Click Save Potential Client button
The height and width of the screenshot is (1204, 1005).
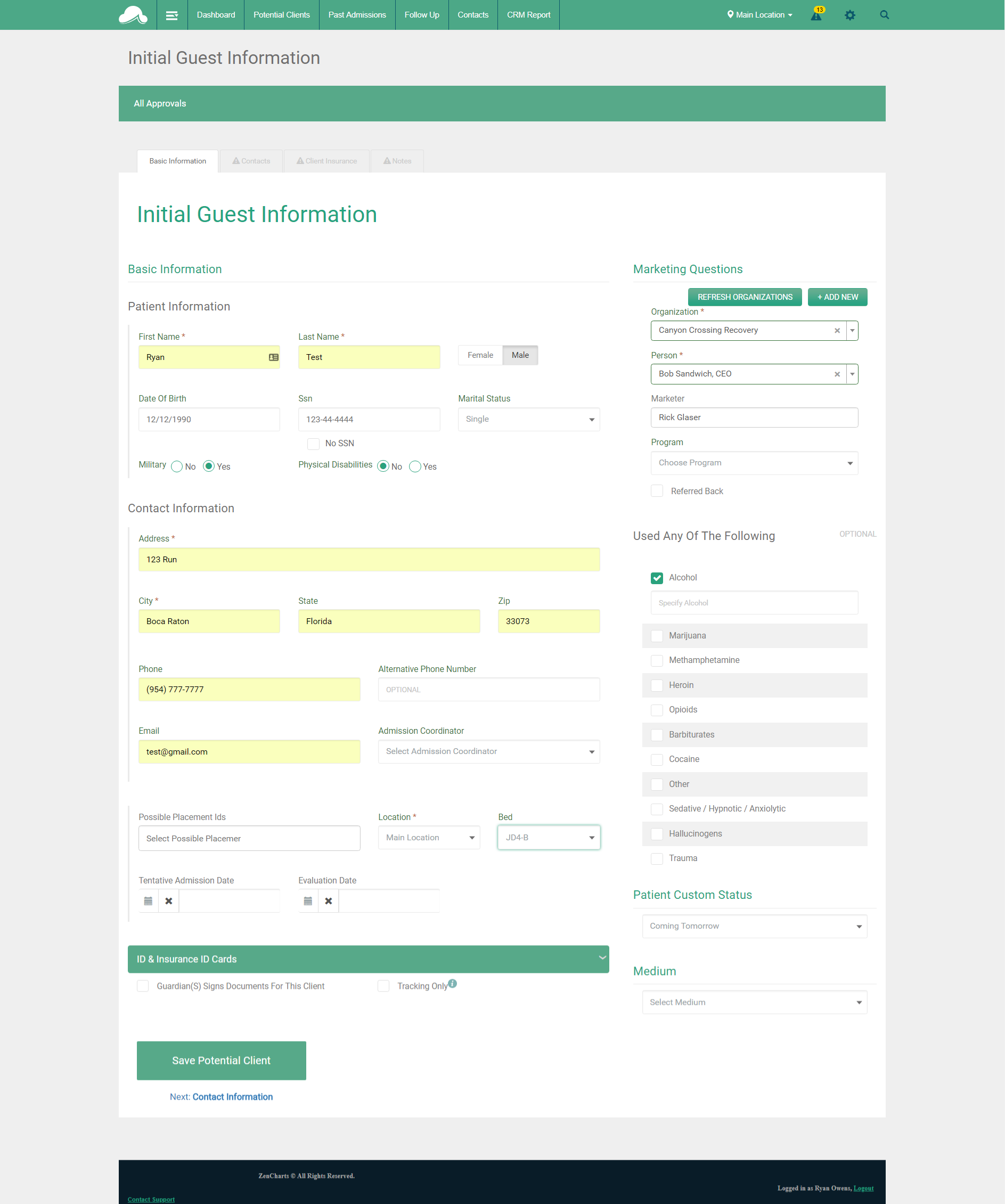pyautogui.click(x=222, y=1061)
